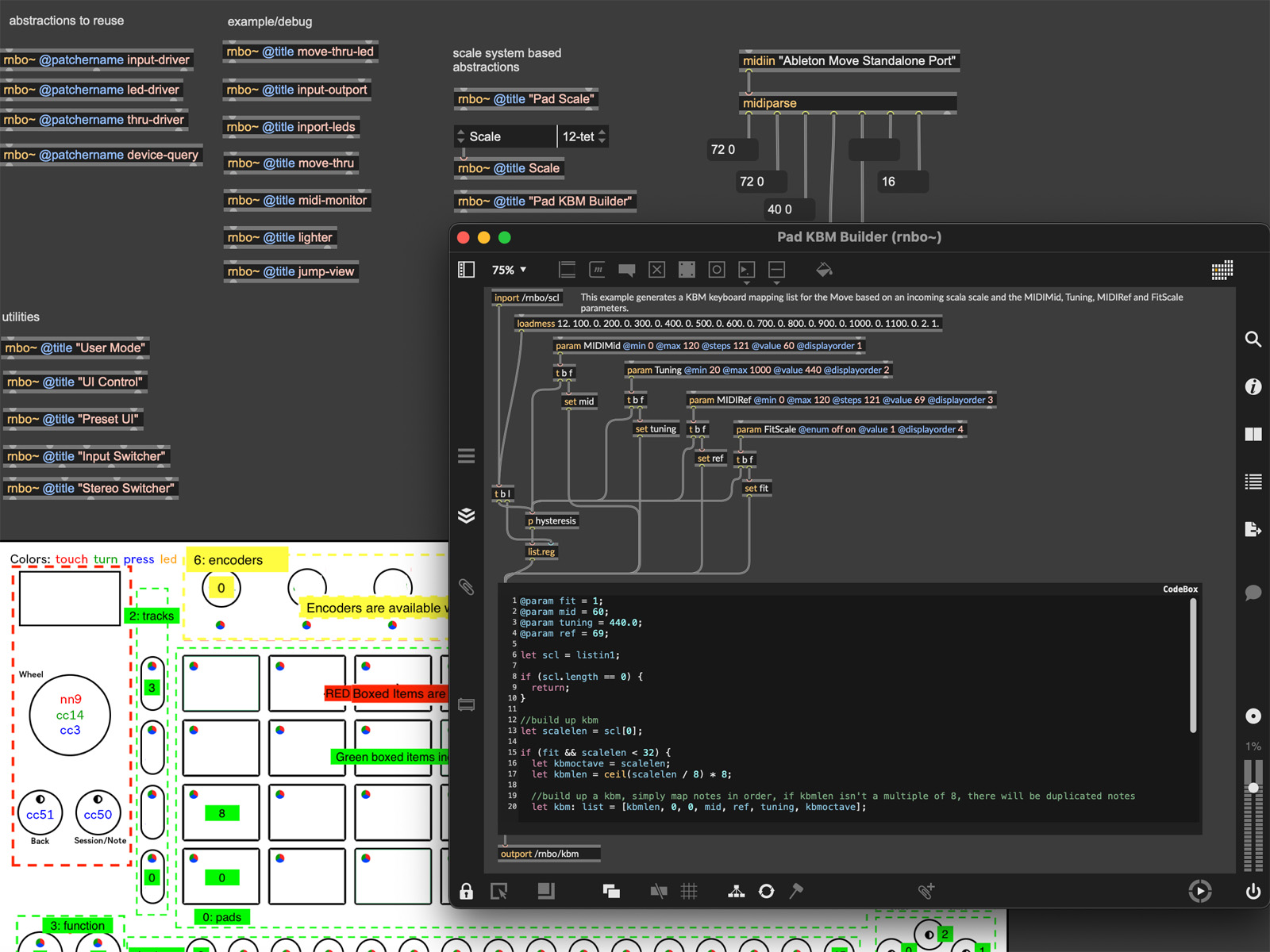Open the export sidebar icon
This screenshot has width=1270, height=952.
1253,529
